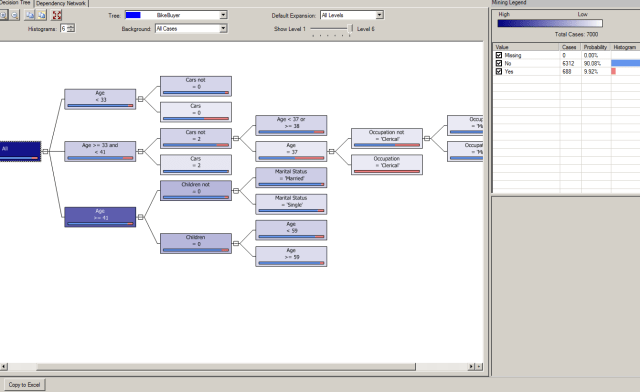Click the Copy to Excel button
The image size is (640, 392).
click(24, 385)
